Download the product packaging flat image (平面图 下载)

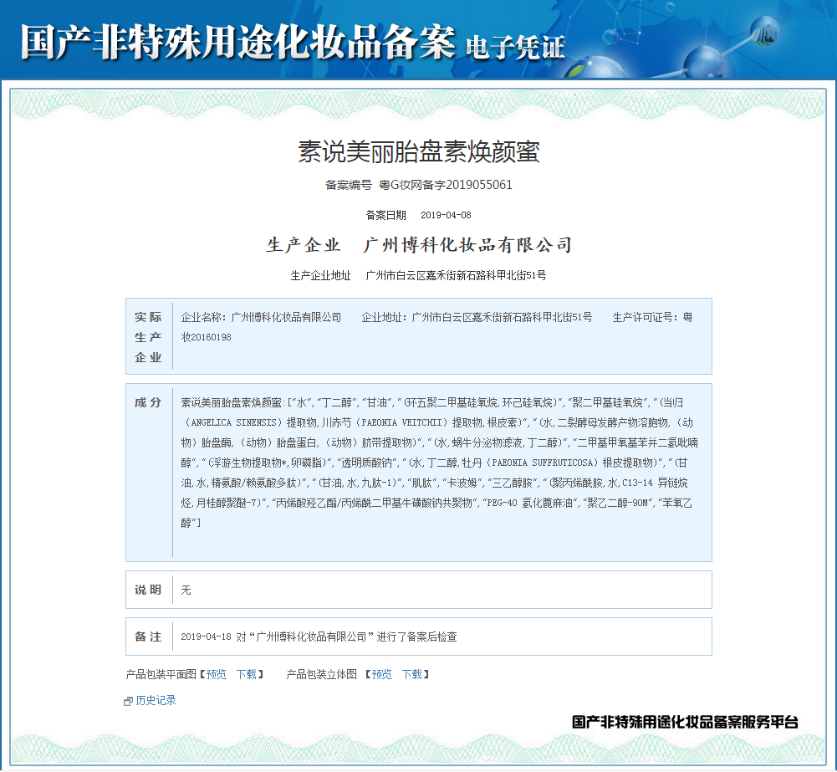[247, 674]
